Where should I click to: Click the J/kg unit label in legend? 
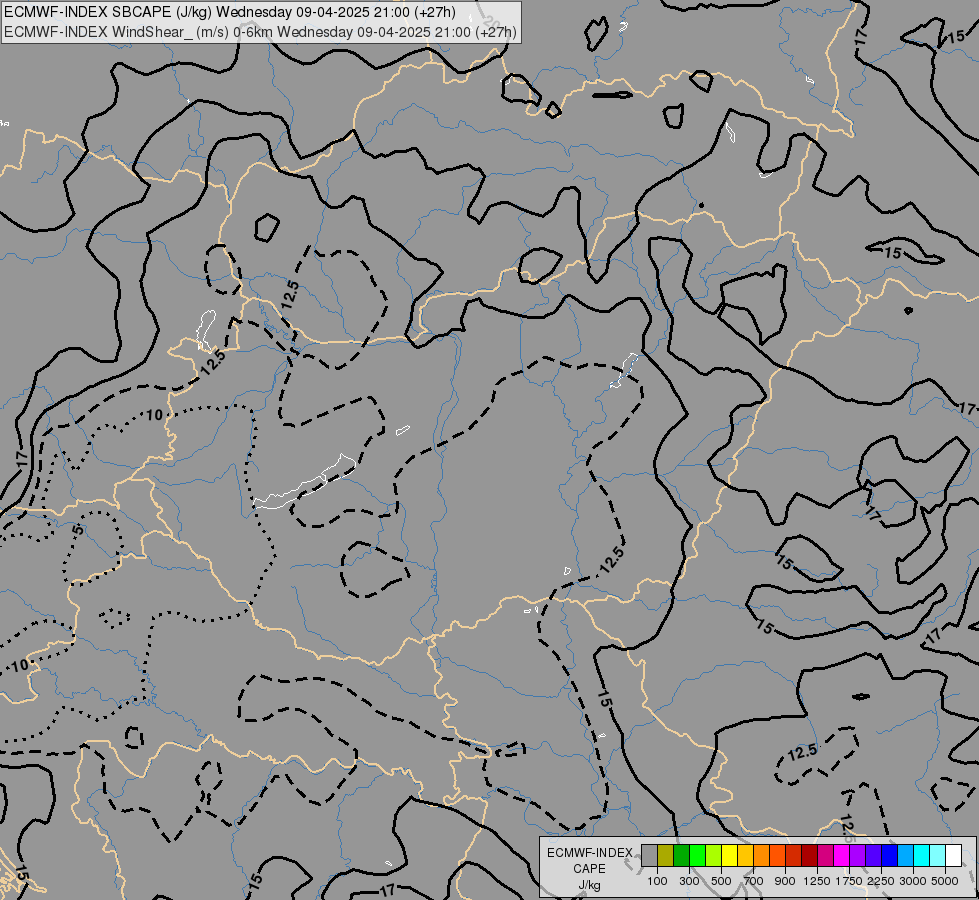click(589, 885)
